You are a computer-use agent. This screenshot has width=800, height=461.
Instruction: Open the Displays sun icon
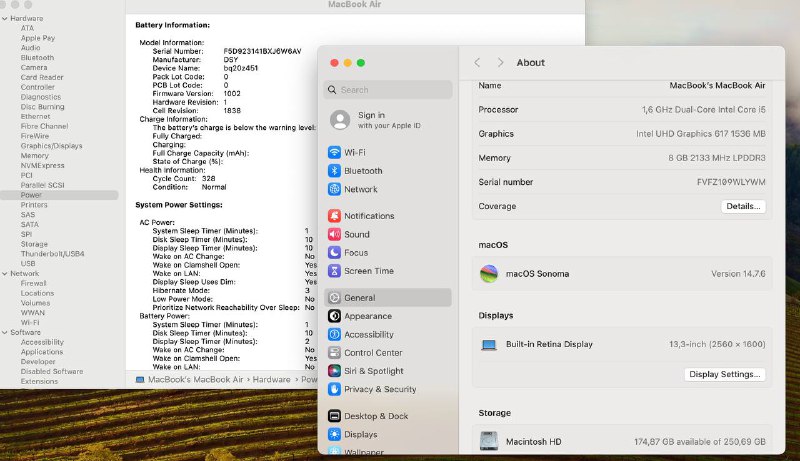pyautogui.click(x=334, y=434)
